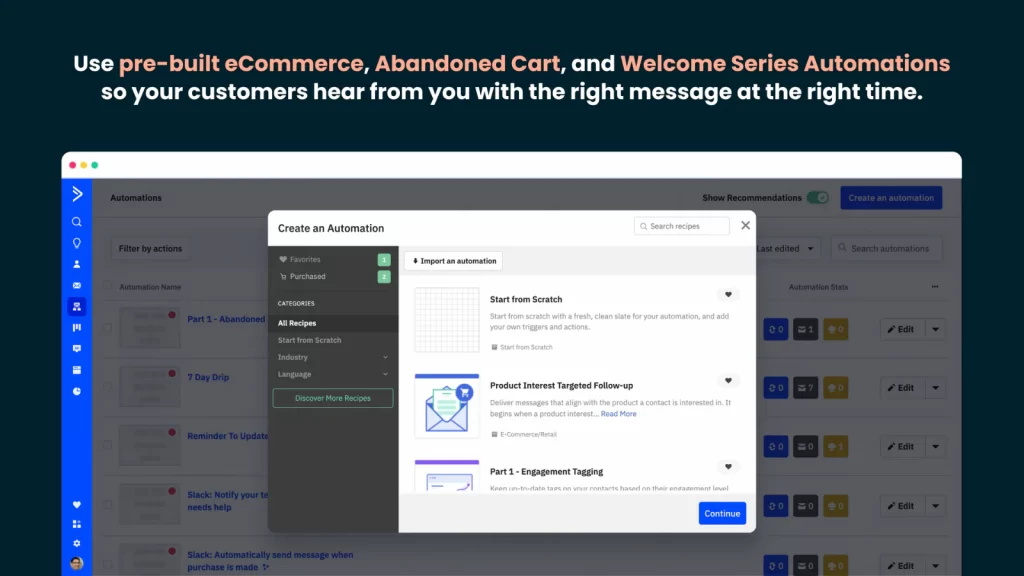Select the Product Interest envelope thumbnail

447,406
